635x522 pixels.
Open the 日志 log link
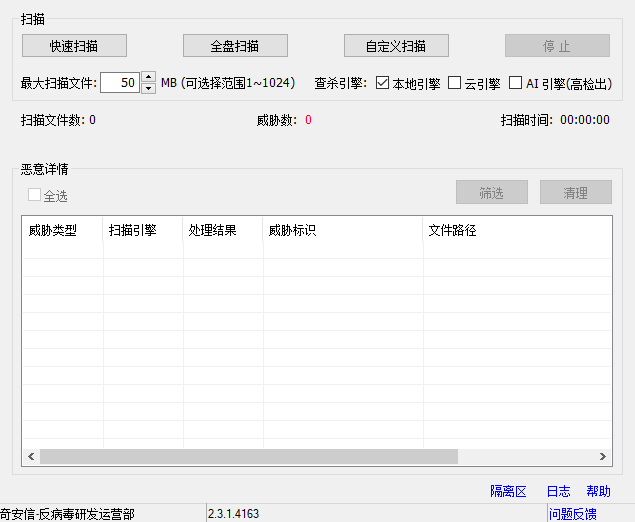pos(558,491)
